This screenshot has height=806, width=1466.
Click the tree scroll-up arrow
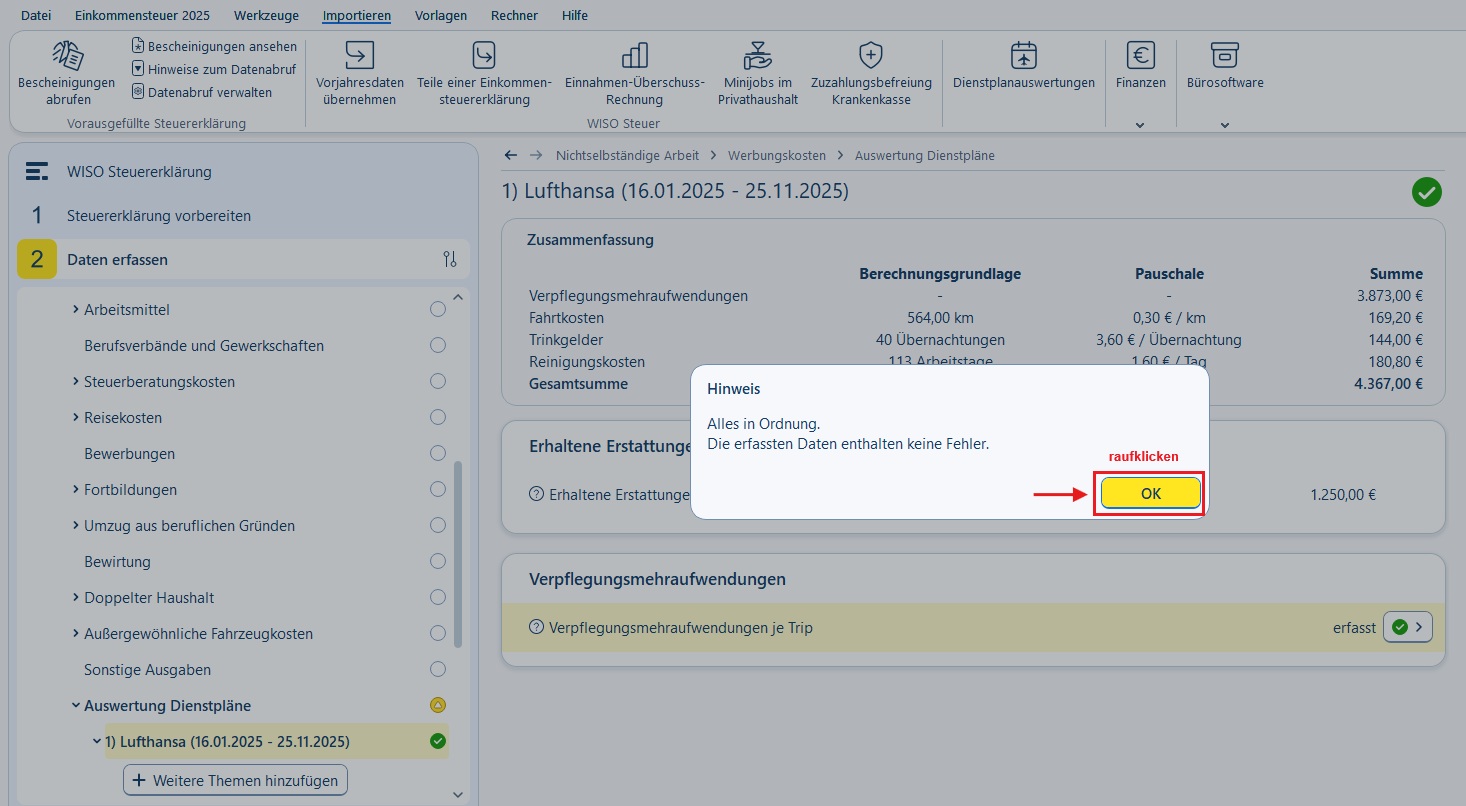458,297
